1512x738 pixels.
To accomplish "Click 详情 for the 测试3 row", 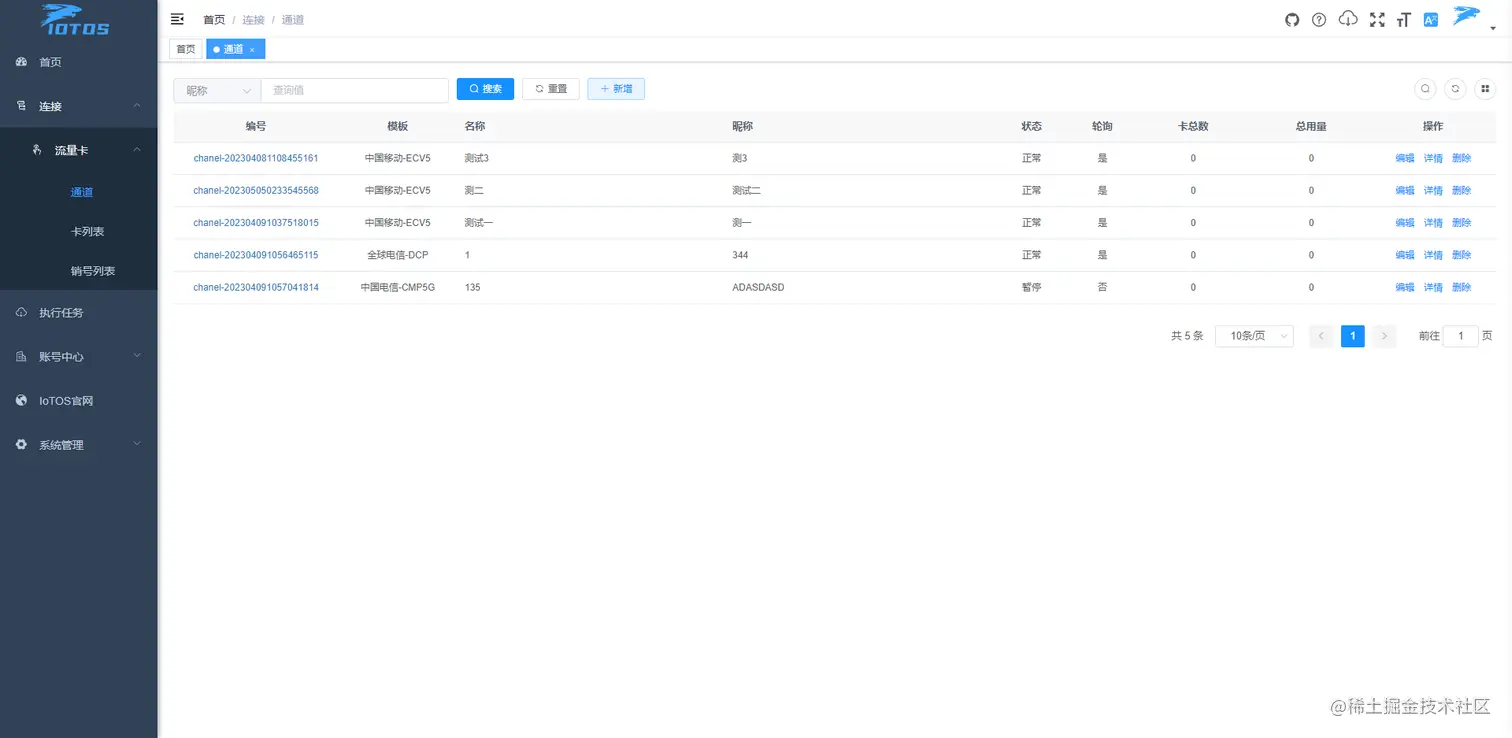I will point(1433,158).
